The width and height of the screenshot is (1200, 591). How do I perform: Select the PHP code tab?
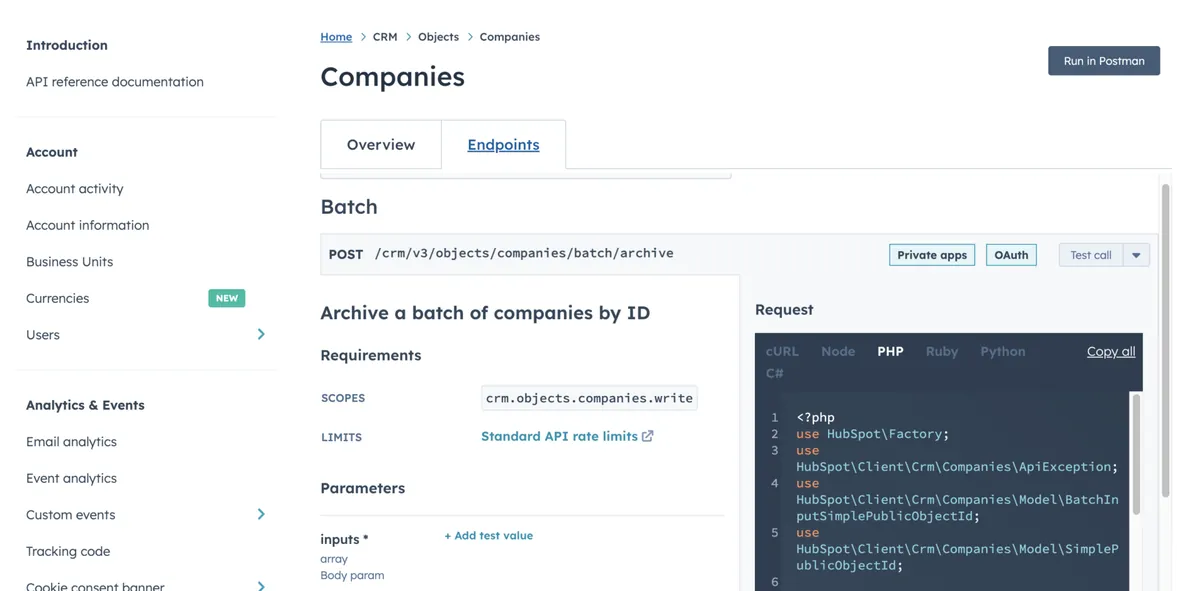click(890, 351)
